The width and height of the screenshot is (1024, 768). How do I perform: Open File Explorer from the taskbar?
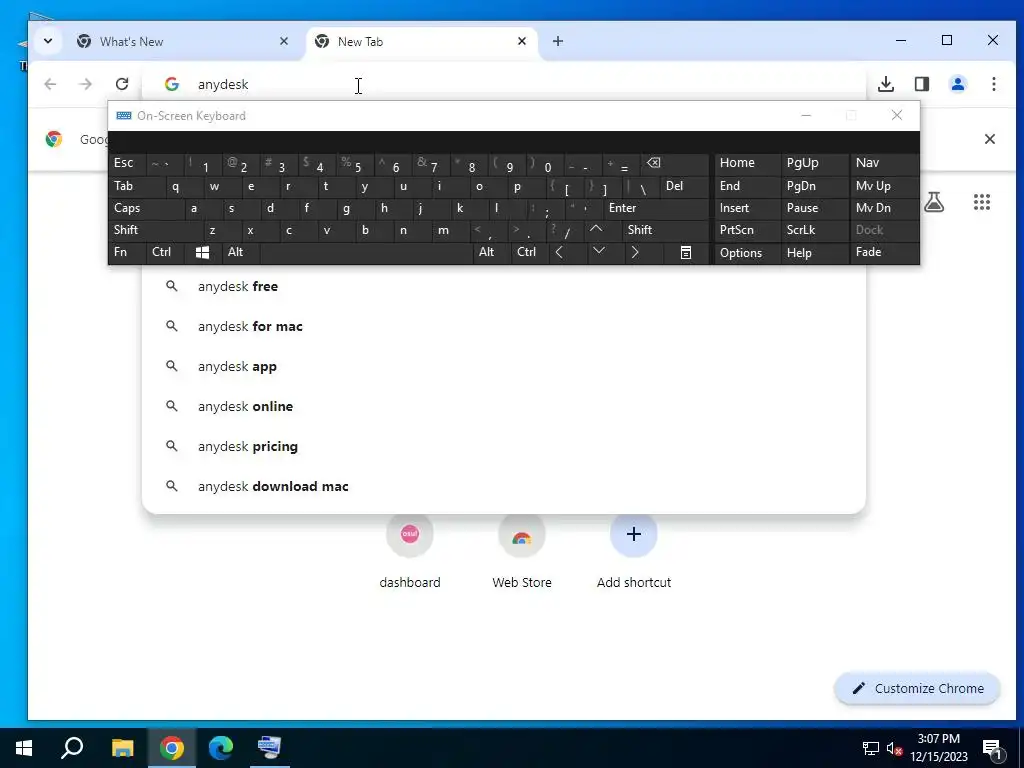point(122,748)
